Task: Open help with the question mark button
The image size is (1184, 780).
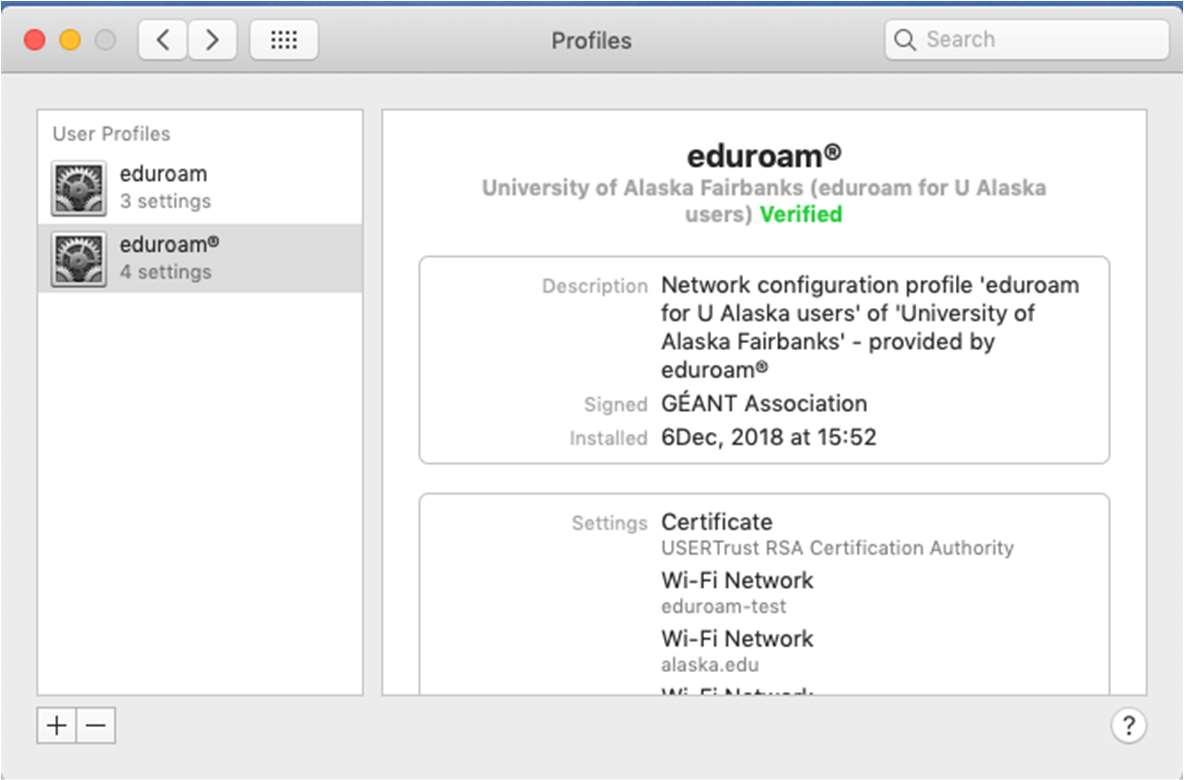Action: point(1128,726)
